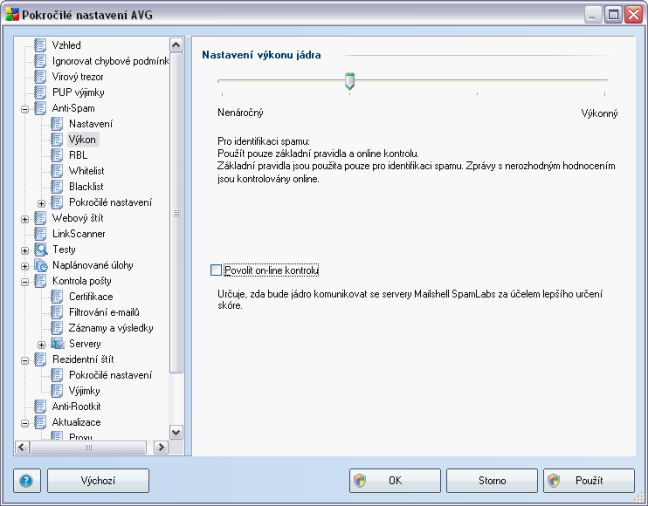Viewport: 648px width, 506px height.
Task: Click the Výchozí button
Action: tap(98, 480)
